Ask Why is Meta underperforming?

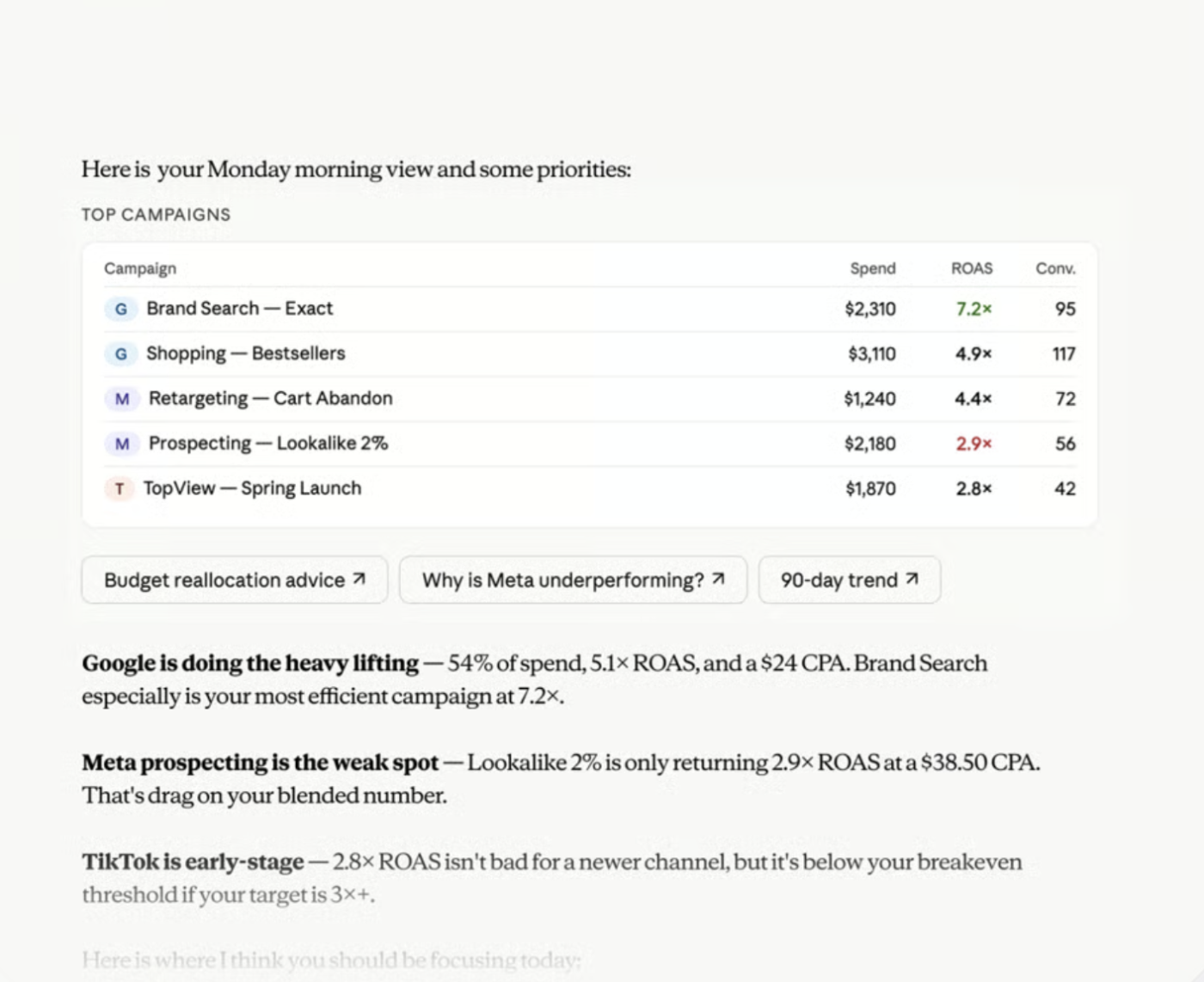click(573, 580)
